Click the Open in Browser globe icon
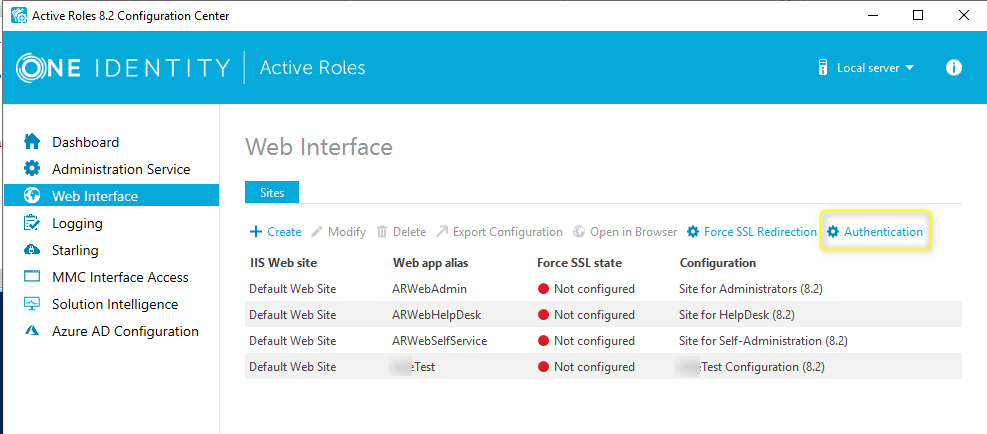 (579, 232)
